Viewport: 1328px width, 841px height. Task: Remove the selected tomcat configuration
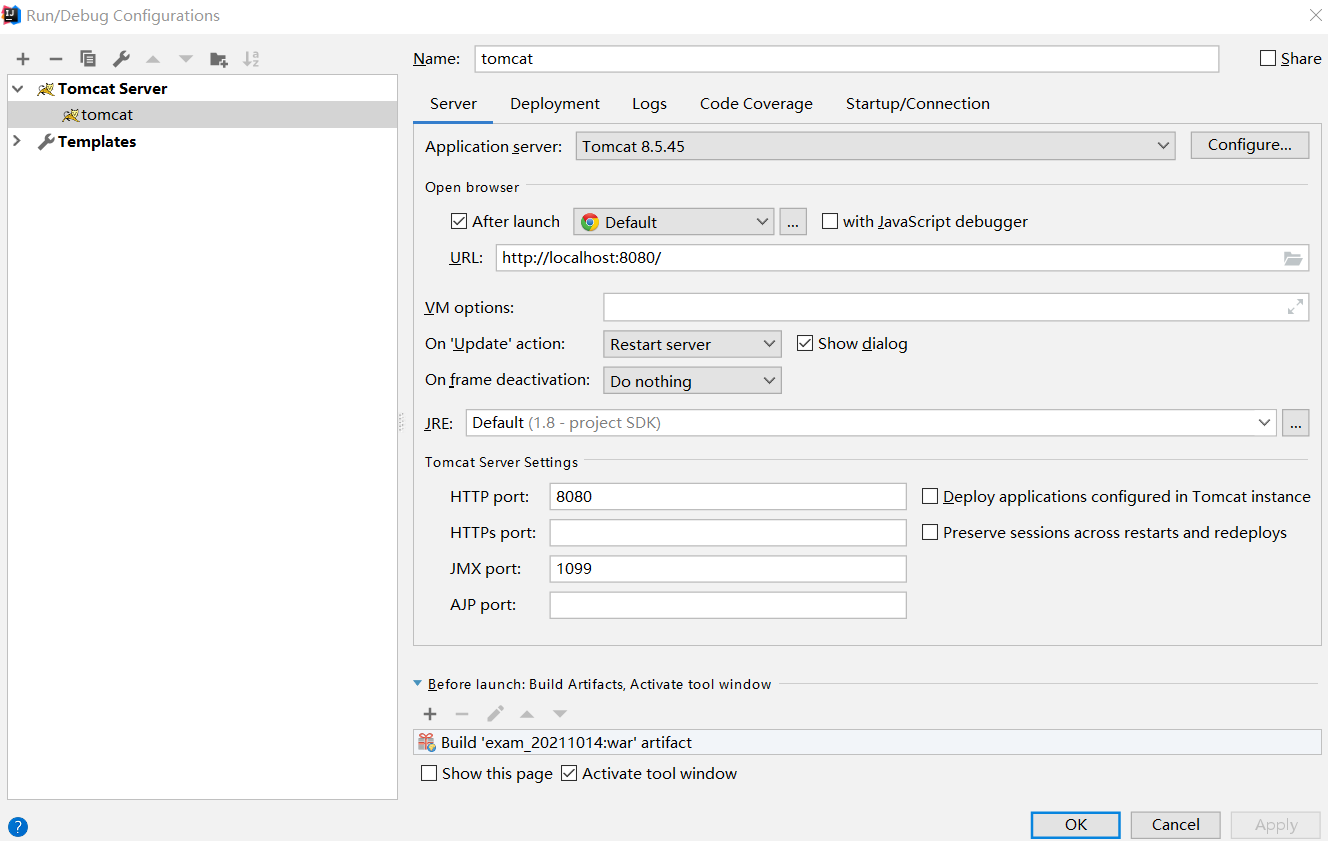tap(55, 58)
